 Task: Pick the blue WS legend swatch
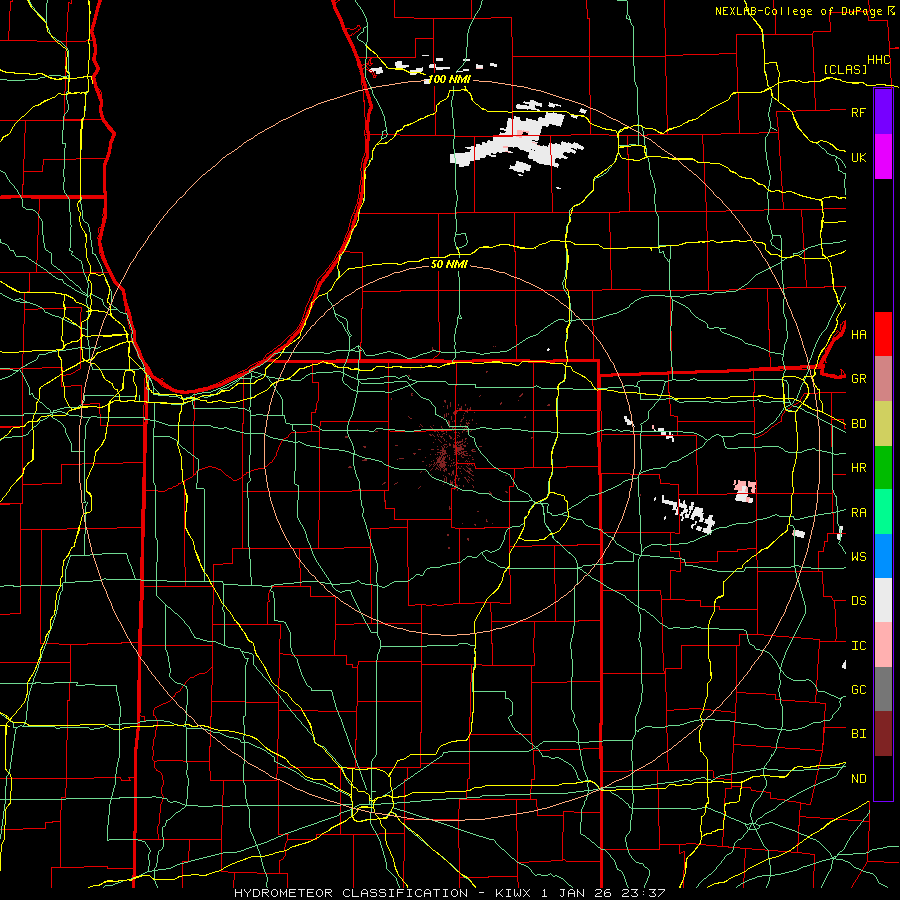883,556
